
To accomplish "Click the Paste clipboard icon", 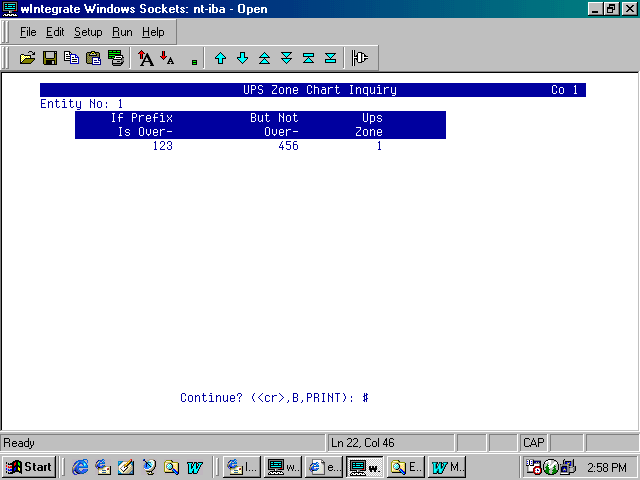I will pos(93,58).
